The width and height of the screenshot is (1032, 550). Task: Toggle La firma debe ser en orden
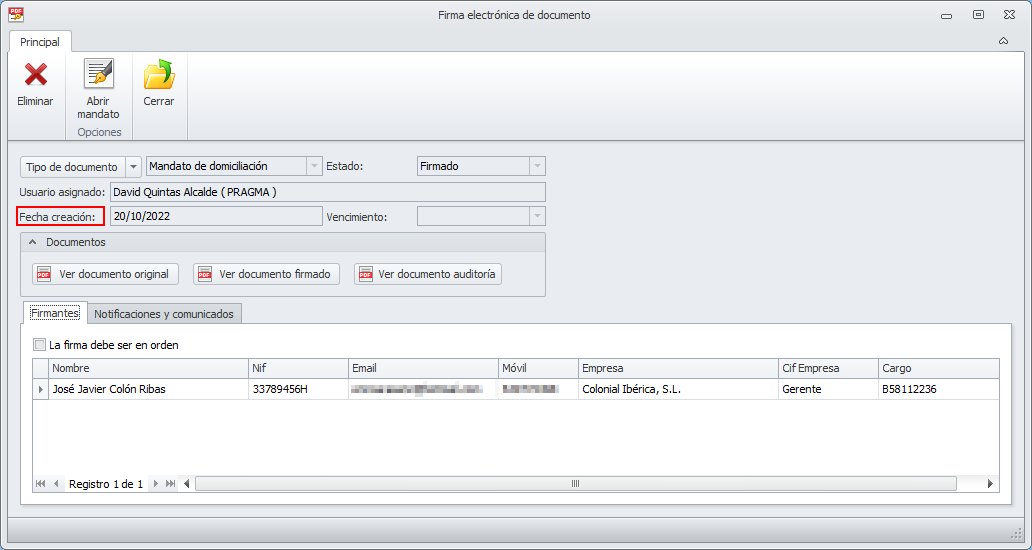[40, 345]
